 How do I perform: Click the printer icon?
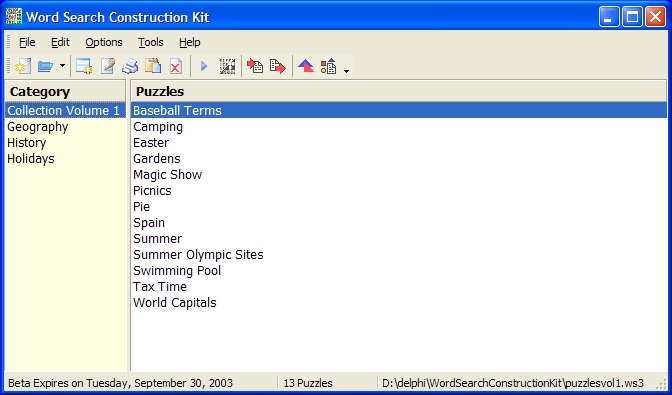click(130, 66)
